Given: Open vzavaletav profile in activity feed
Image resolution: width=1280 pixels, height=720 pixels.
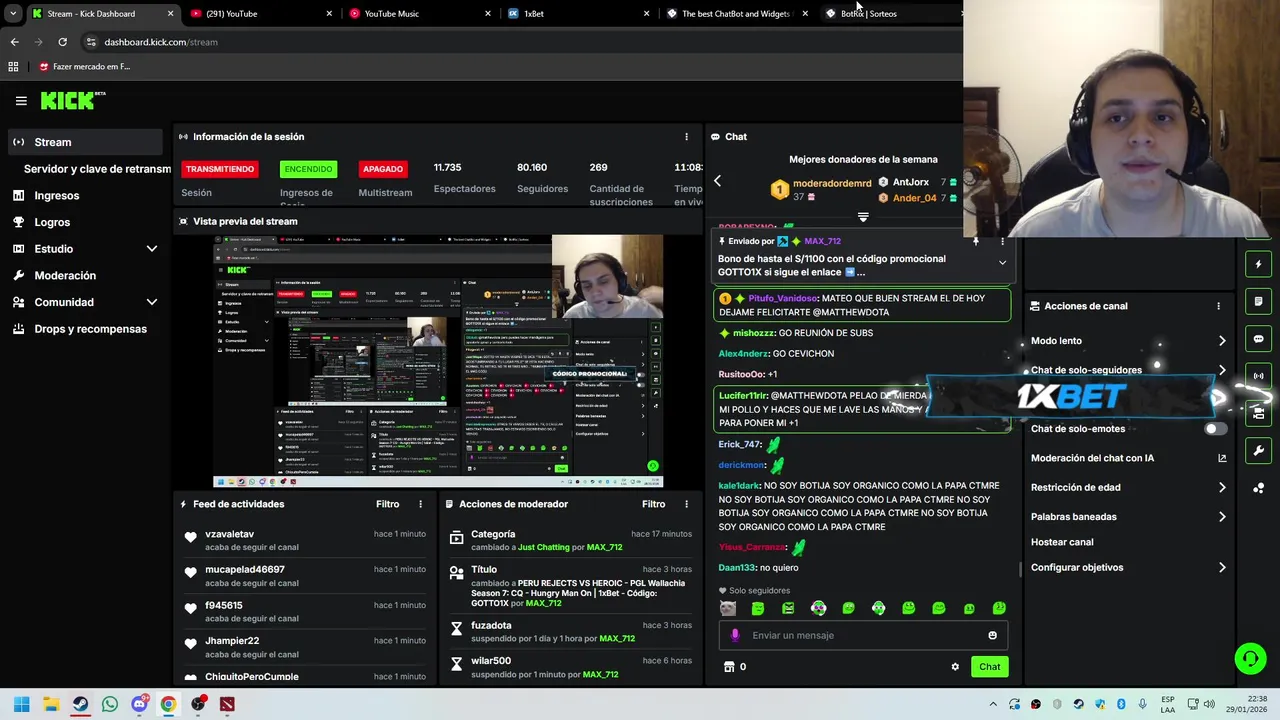Looking at the screenshot, I should [229, 534].
